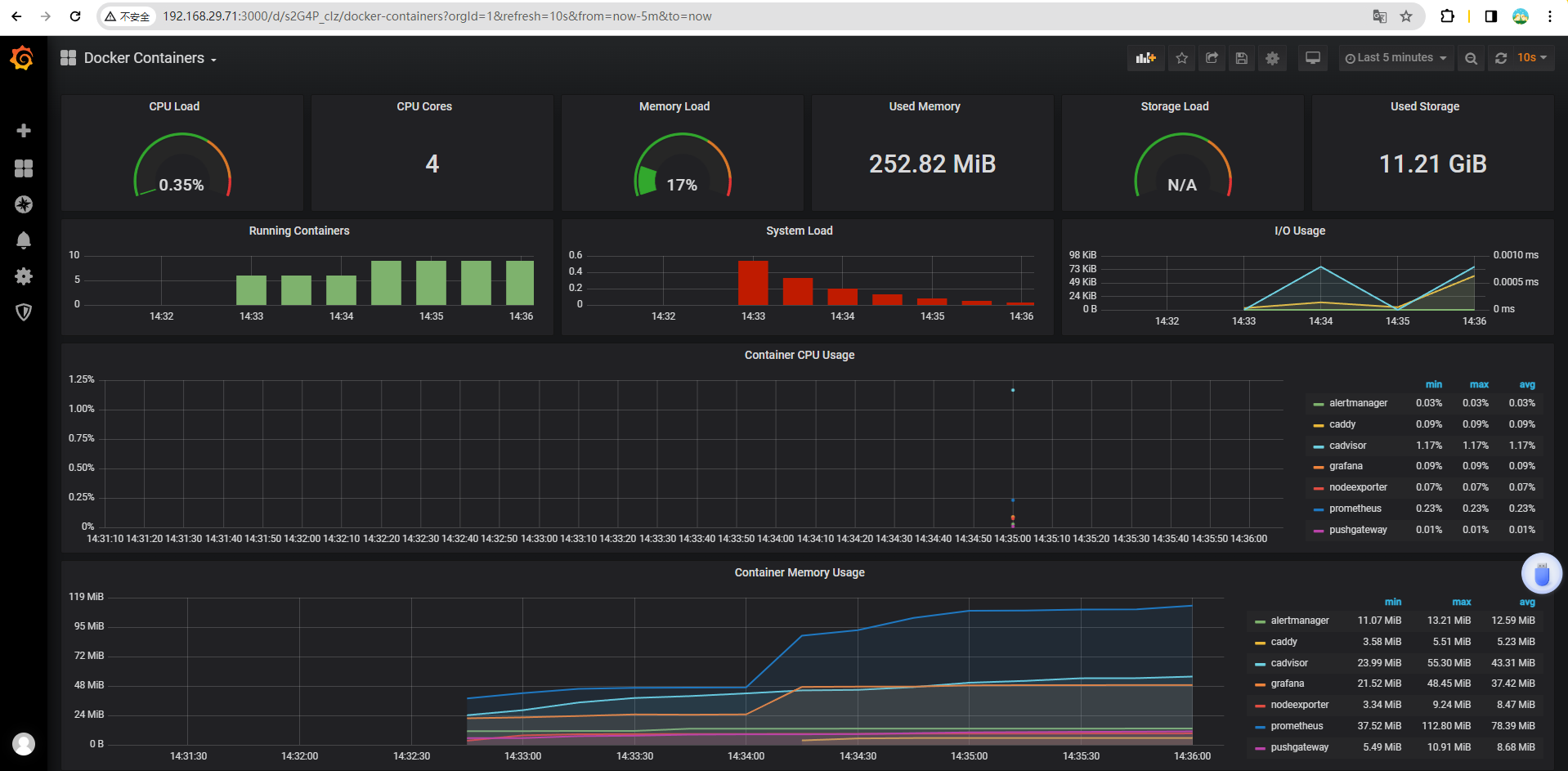Screen dimensions: 1568x771
Task: Open the I/O Usage panel title menu
Action: point(1300,231)
